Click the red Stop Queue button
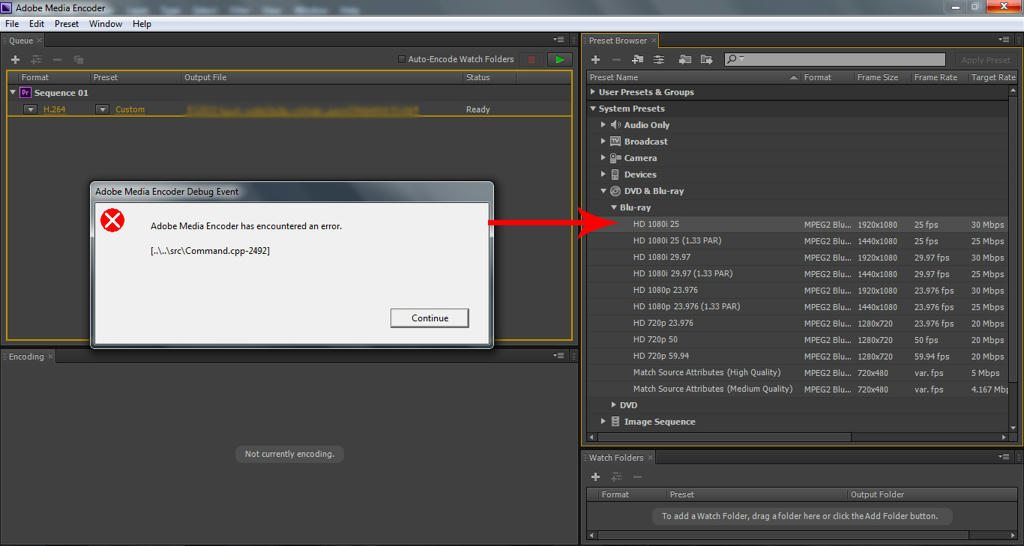 (532, 59)
